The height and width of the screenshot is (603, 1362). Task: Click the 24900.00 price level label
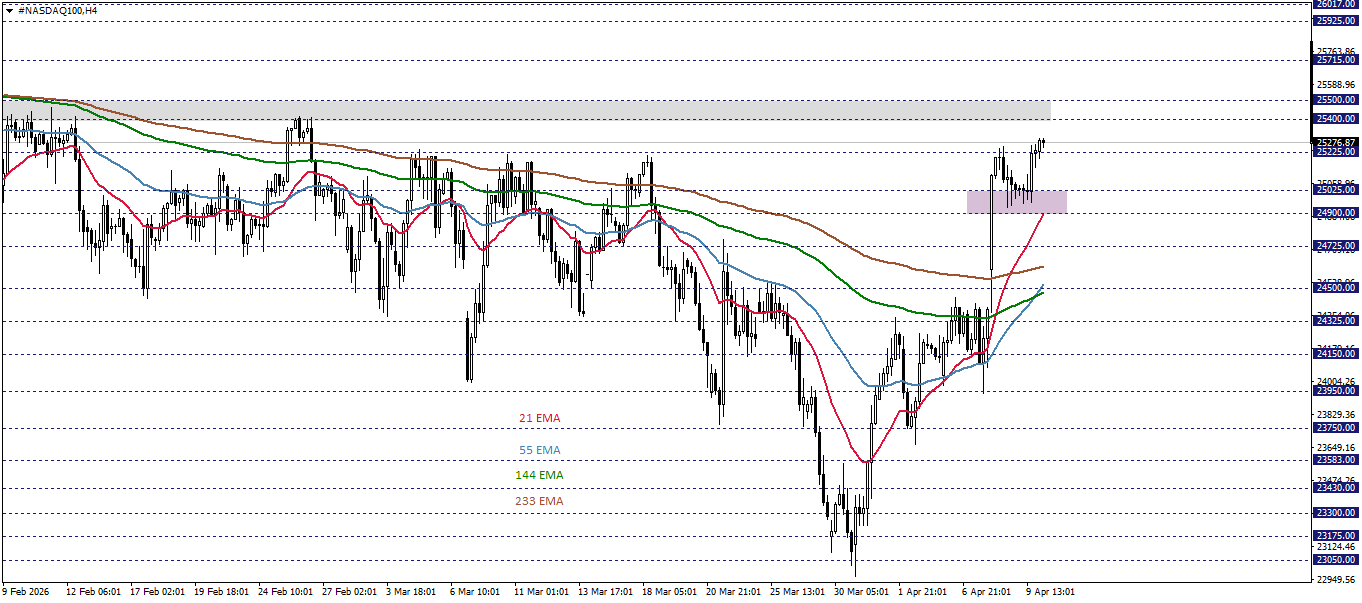pyautogui.click(x=1337, y=214)
